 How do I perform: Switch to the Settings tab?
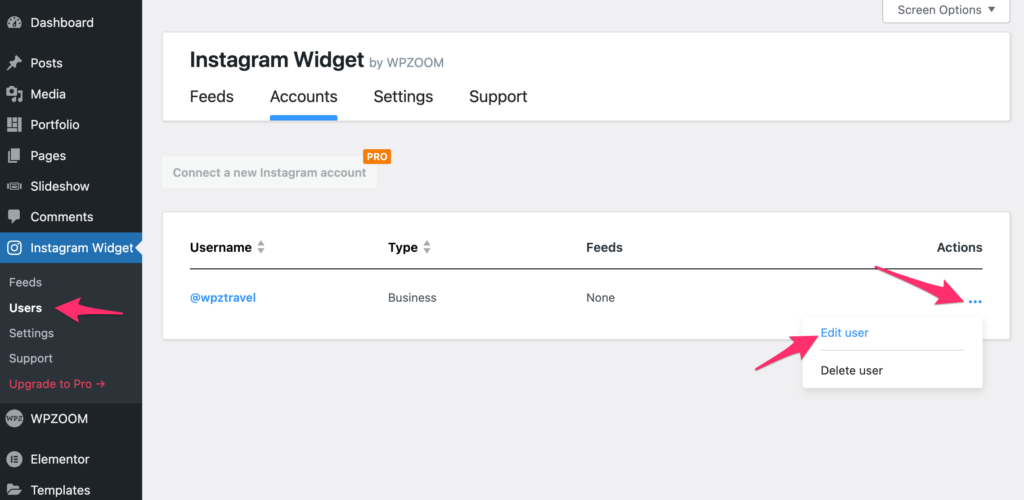pos(403,97)
